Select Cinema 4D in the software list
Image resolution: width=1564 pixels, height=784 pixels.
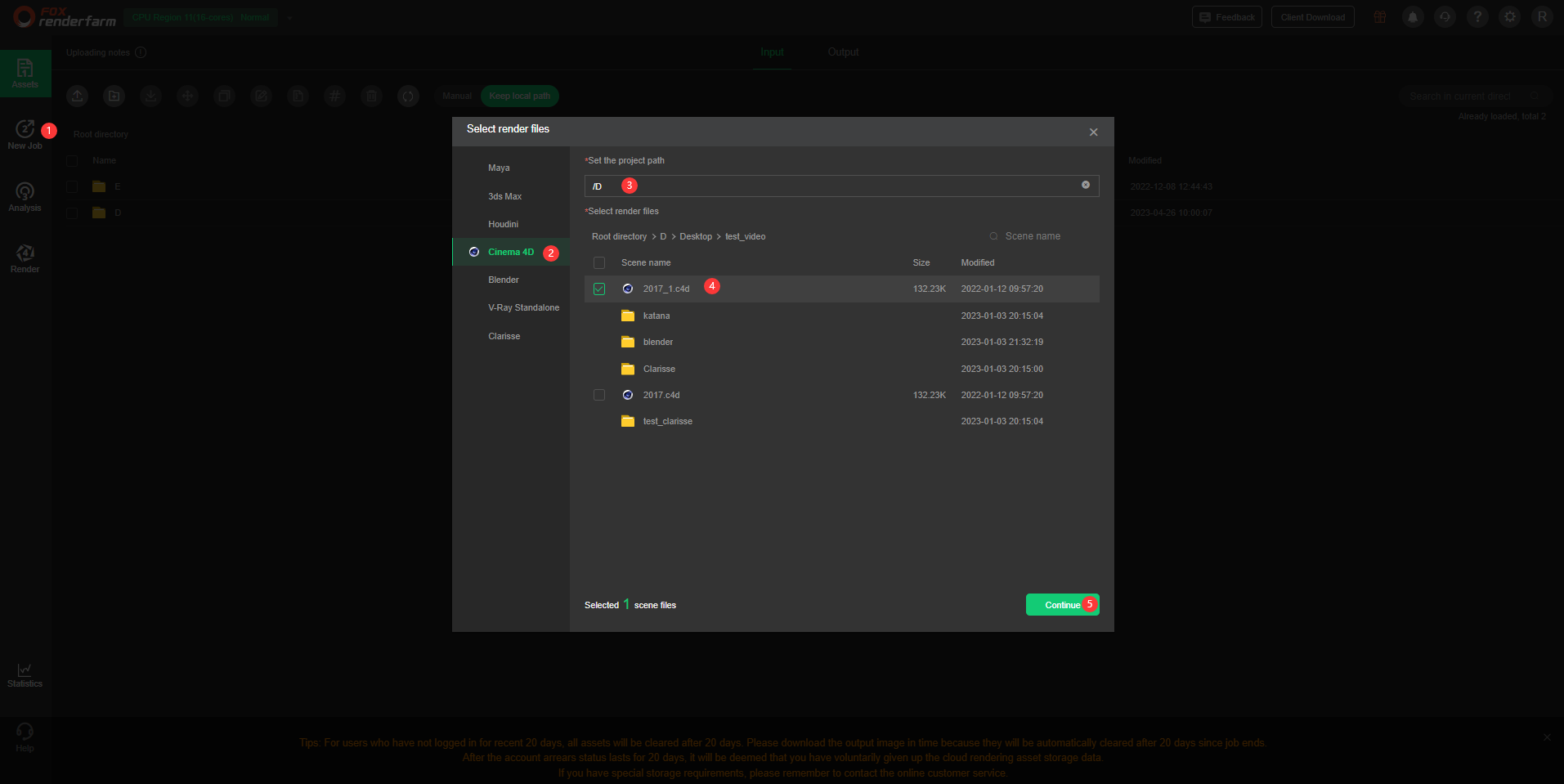(511, 252)
